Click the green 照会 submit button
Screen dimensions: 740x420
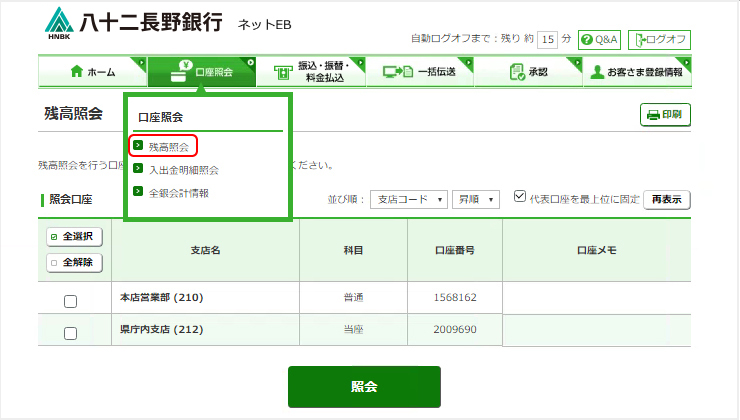364,387
